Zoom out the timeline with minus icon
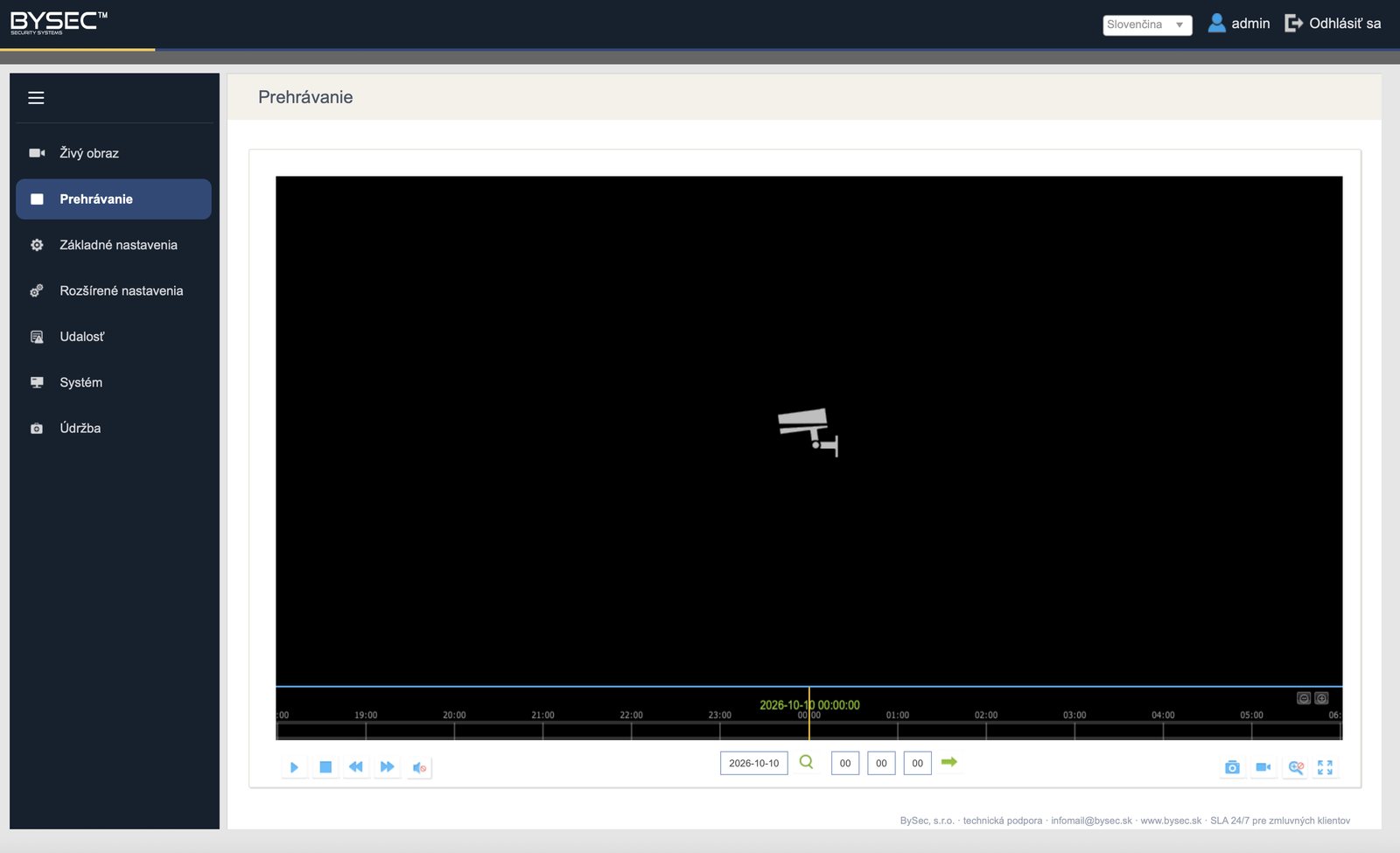Viewport: 1400px width, 853px height. coord(1304,698)
